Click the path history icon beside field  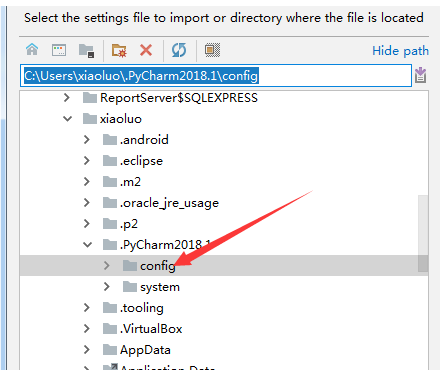pos(421,75)
